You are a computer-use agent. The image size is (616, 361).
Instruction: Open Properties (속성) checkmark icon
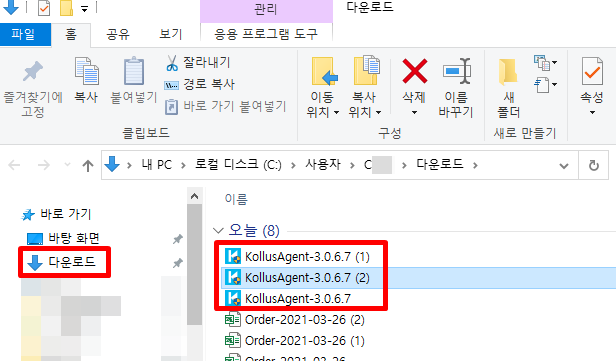click(592, 71)
